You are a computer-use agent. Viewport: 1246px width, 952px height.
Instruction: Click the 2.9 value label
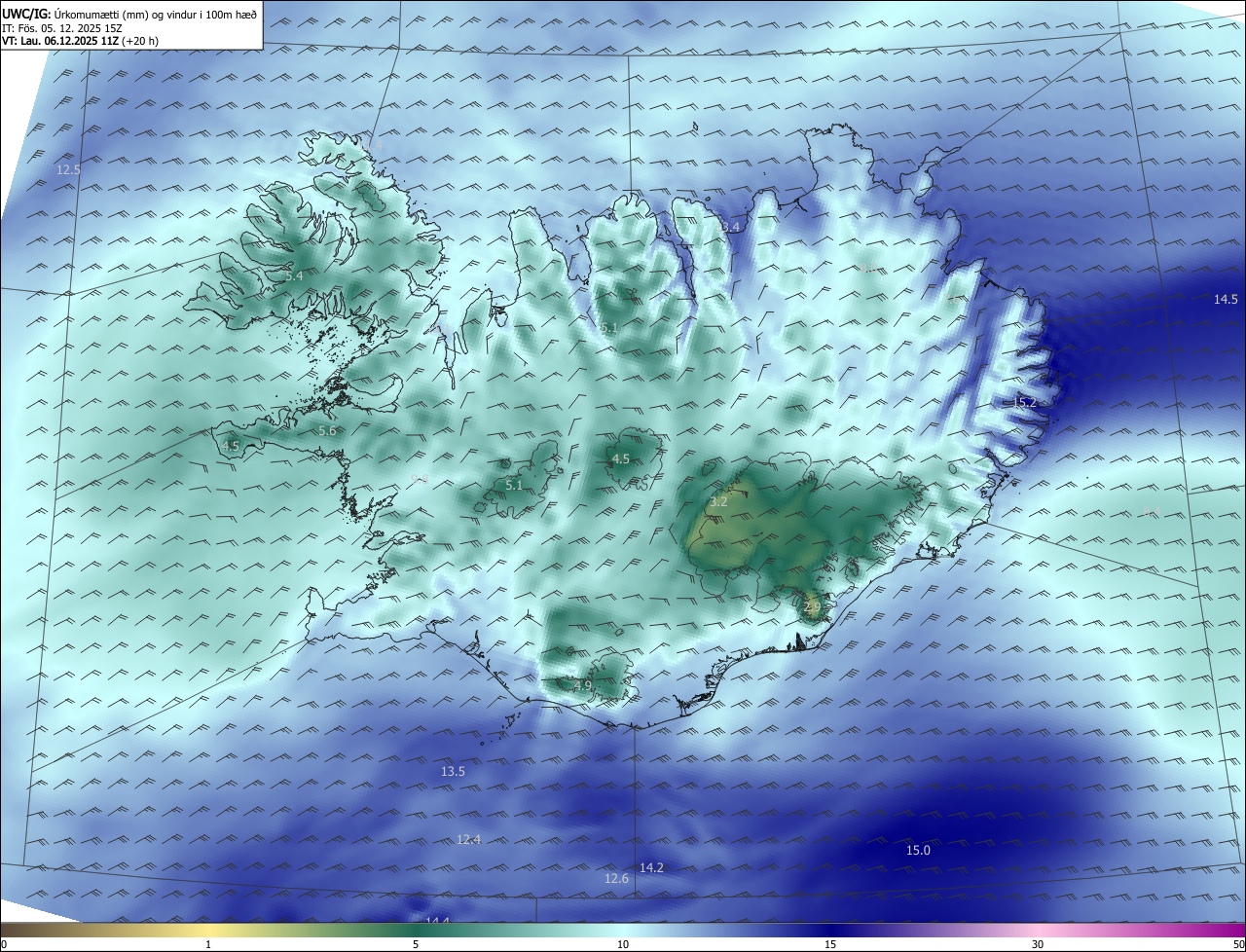pos(813,606)
